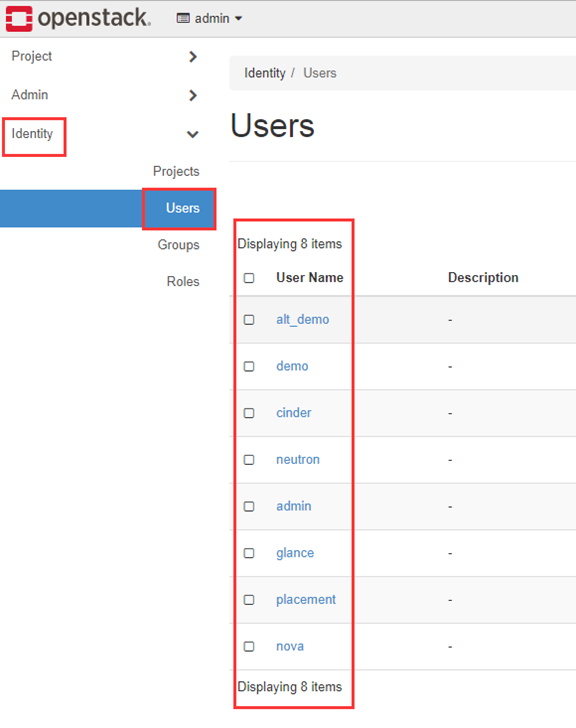Click the Users page heading
Viewport: 576px width, 728px height.
tap(272, 125)
